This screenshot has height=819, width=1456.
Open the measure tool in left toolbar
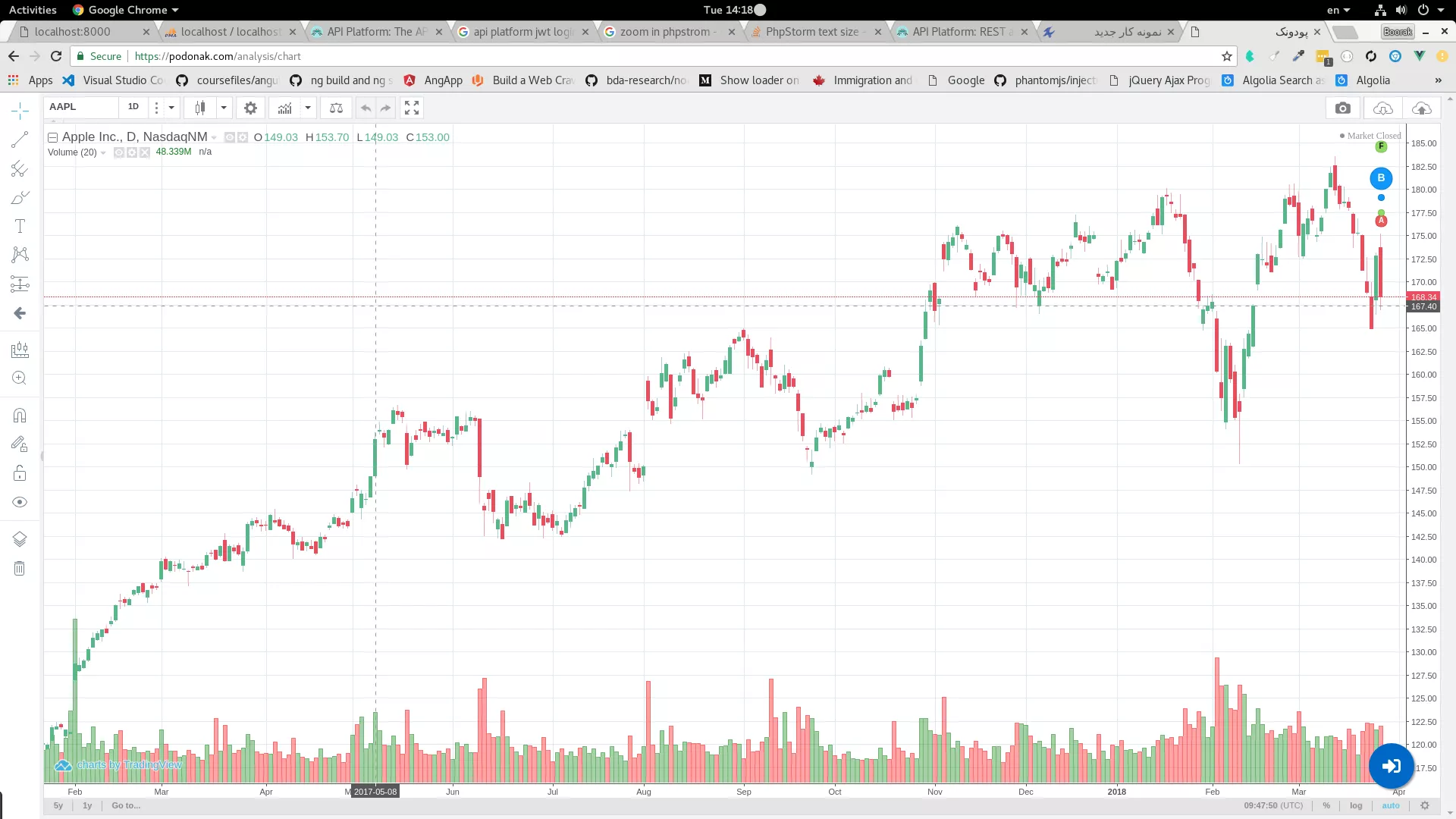click(x=20, y=350)
